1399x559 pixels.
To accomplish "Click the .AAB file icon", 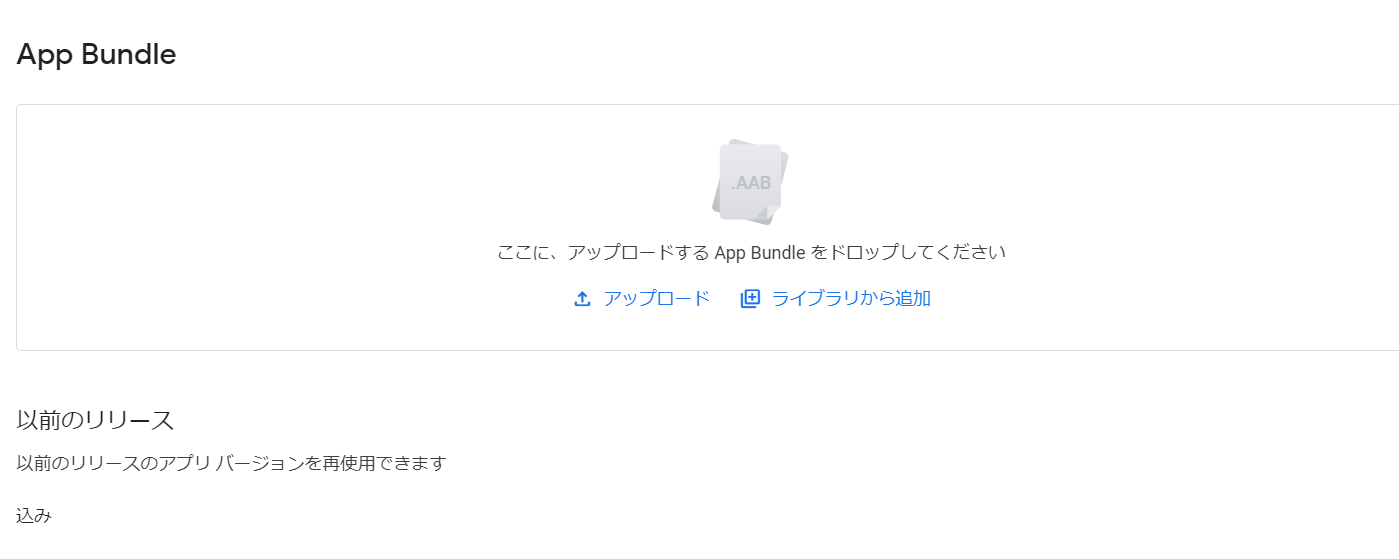I will click(x=751, y=182).
